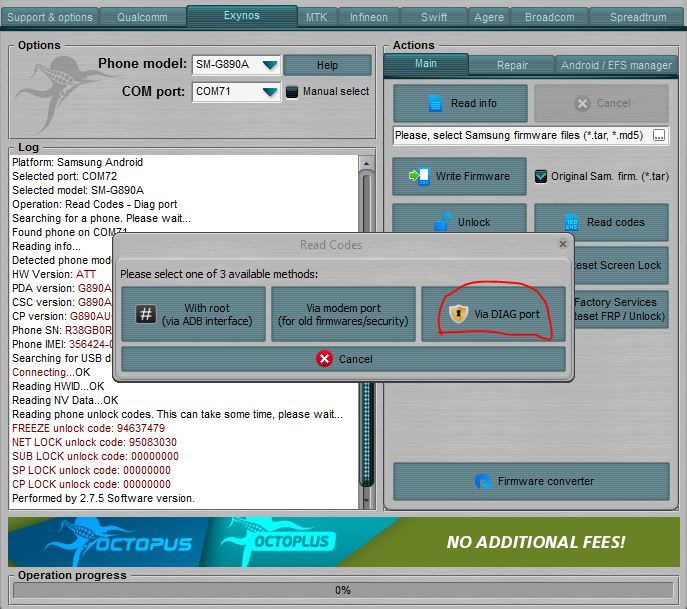687x609 pixels.
Task: Click the red X Cancel icon
Action: [x=325, y=359]
